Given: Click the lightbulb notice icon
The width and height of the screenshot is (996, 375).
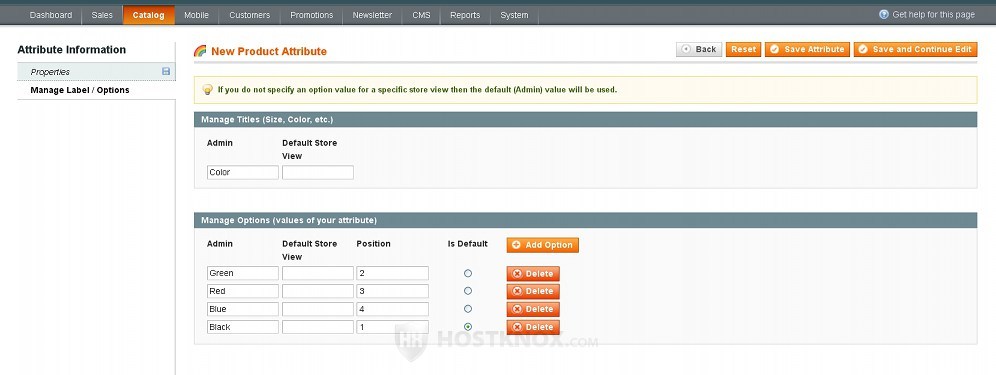Looking at the screenshot, I should 208,90.
